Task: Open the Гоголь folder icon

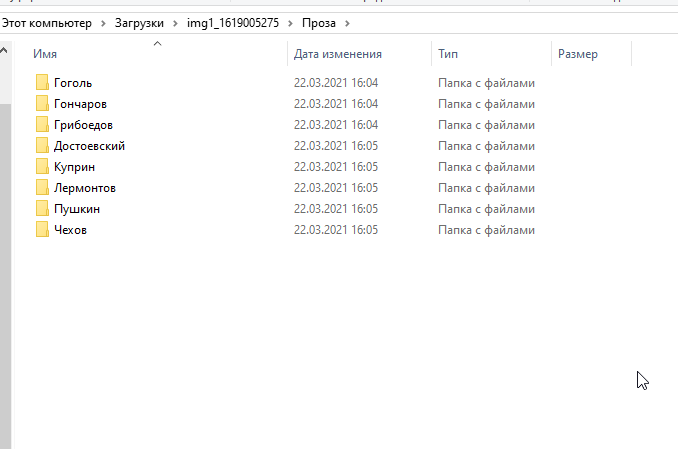Action: 42,82
